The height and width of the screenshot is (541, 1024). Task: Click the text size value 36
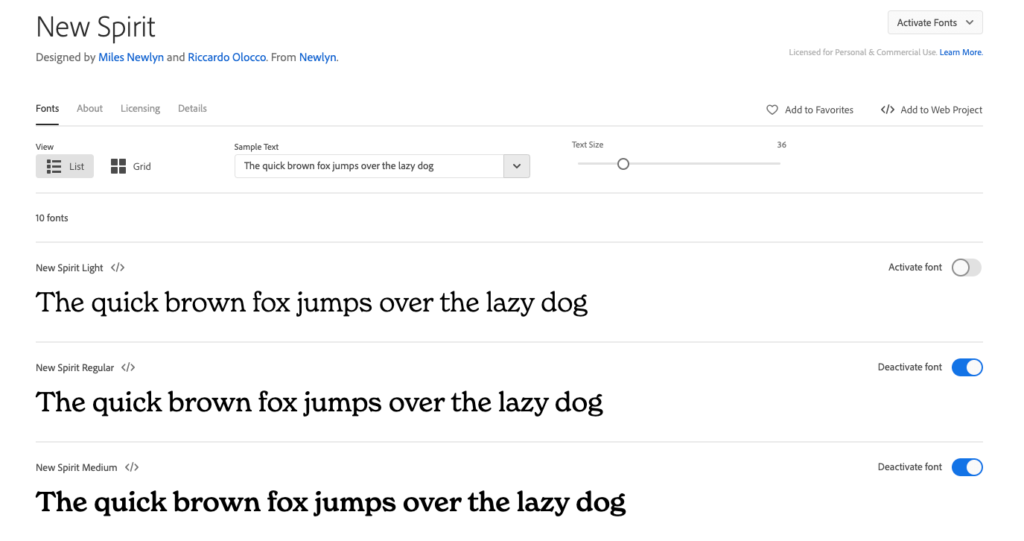(x=782, y=145)
